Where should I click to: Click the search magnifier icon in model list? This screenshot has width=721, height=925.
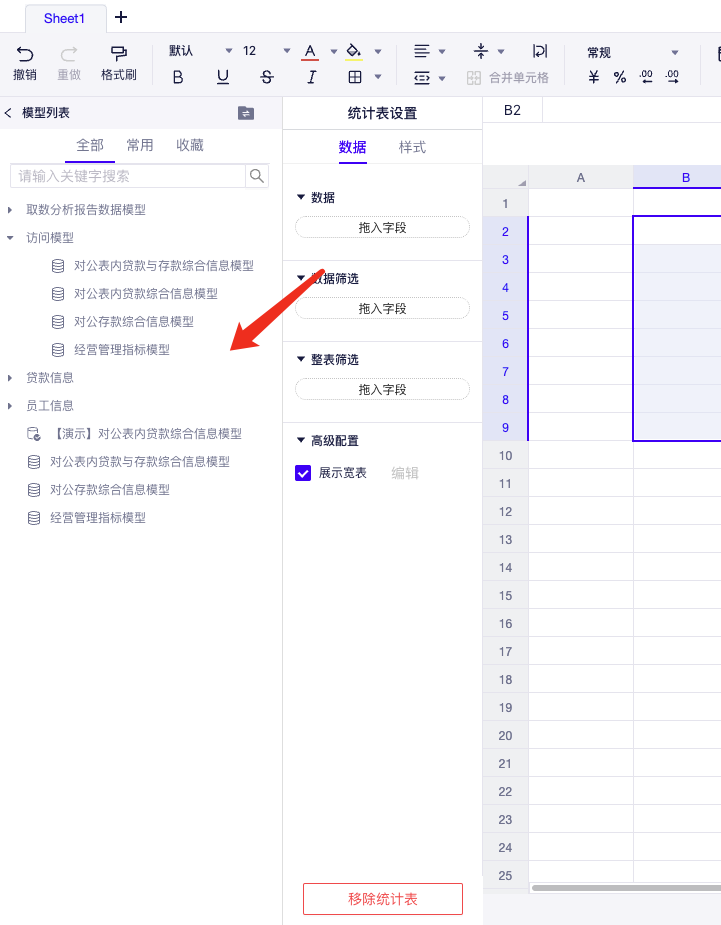[x=257, y=176]
